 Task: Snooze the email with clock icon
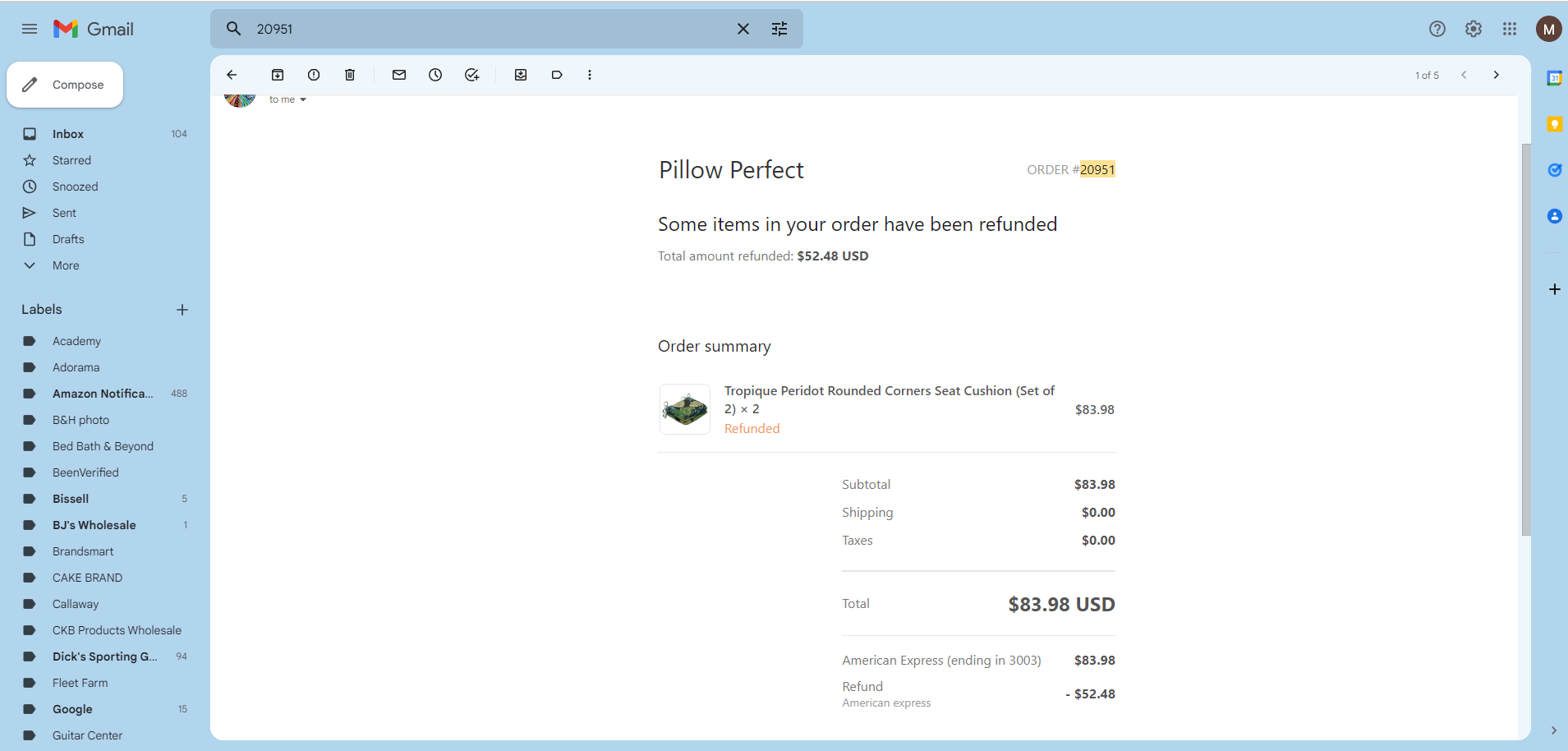pyautogui.click(x=435, y=75)
